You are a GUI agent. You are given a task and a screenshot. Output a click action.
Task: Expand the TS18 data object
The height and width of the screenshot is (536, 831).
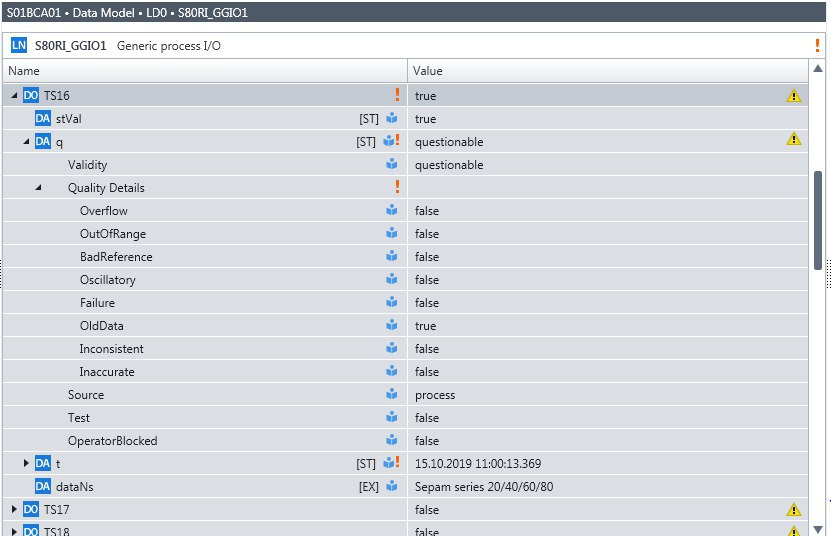point(14,531)
